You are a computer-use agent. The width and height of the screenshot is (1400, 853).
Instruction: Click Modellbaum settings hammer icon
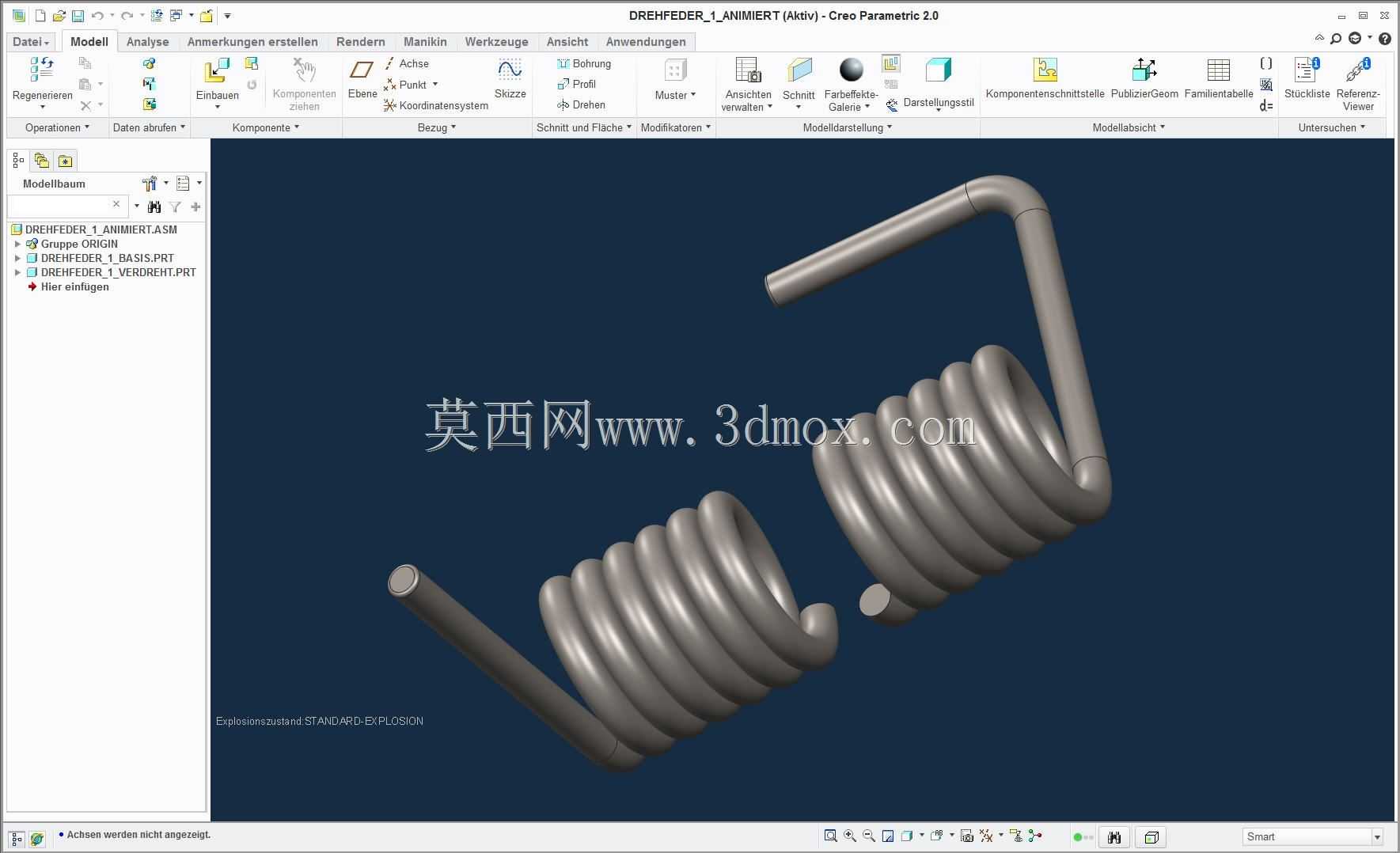149,184
